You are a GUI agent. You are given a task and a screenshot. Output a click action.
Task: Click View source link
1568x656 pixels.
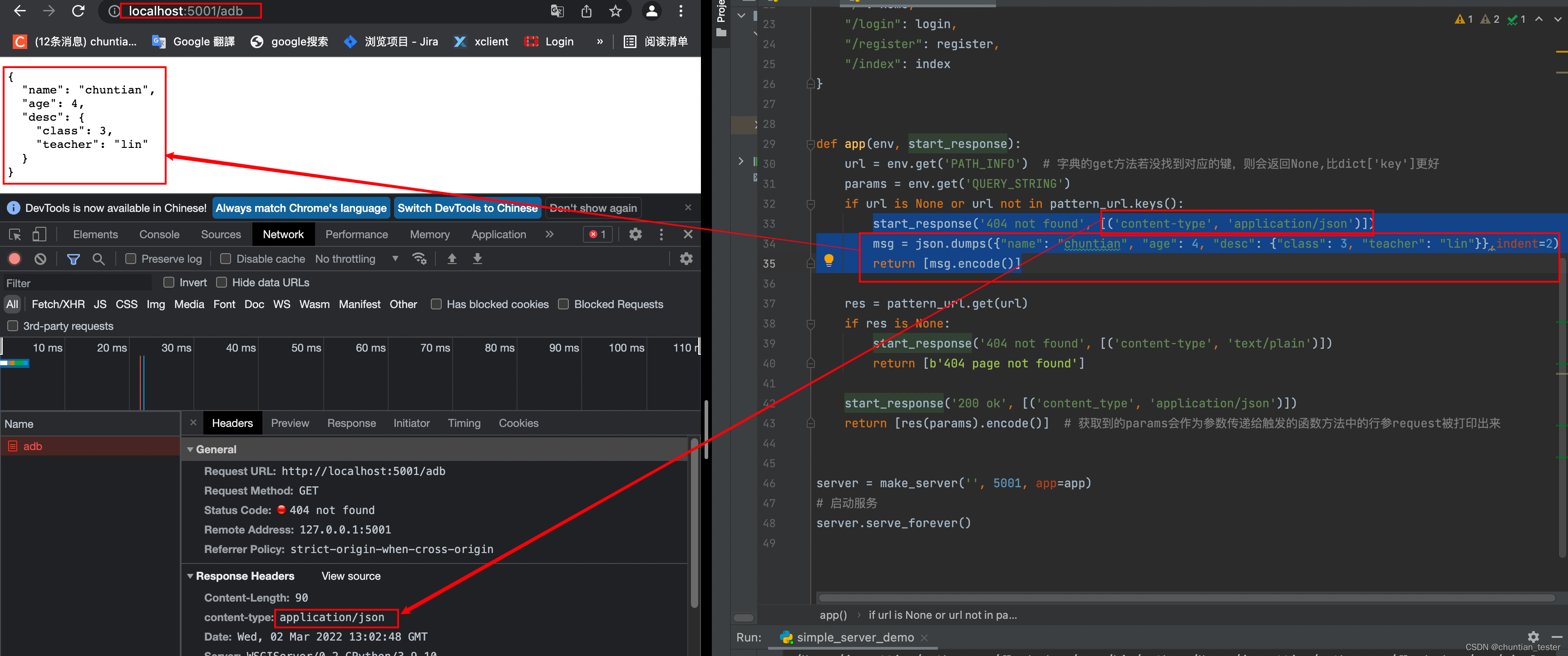350,576
